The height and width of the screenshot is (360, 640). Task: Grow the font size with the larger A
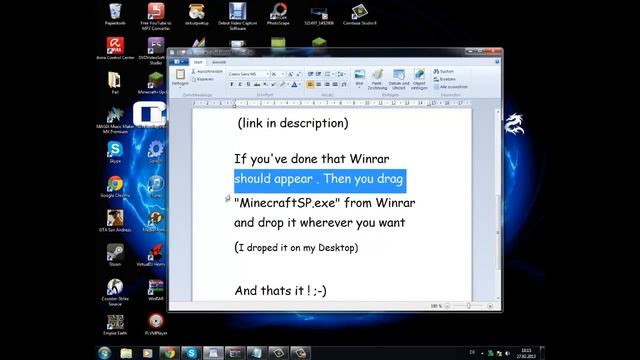[x=291, y=74]
